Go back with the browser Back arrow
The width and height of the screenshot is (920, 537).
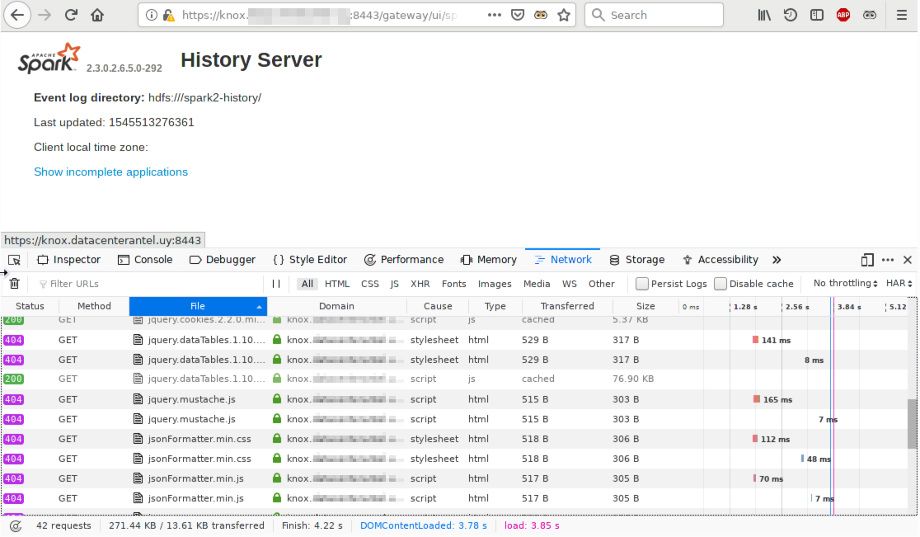pyautogui.click(x=17, y=15)
